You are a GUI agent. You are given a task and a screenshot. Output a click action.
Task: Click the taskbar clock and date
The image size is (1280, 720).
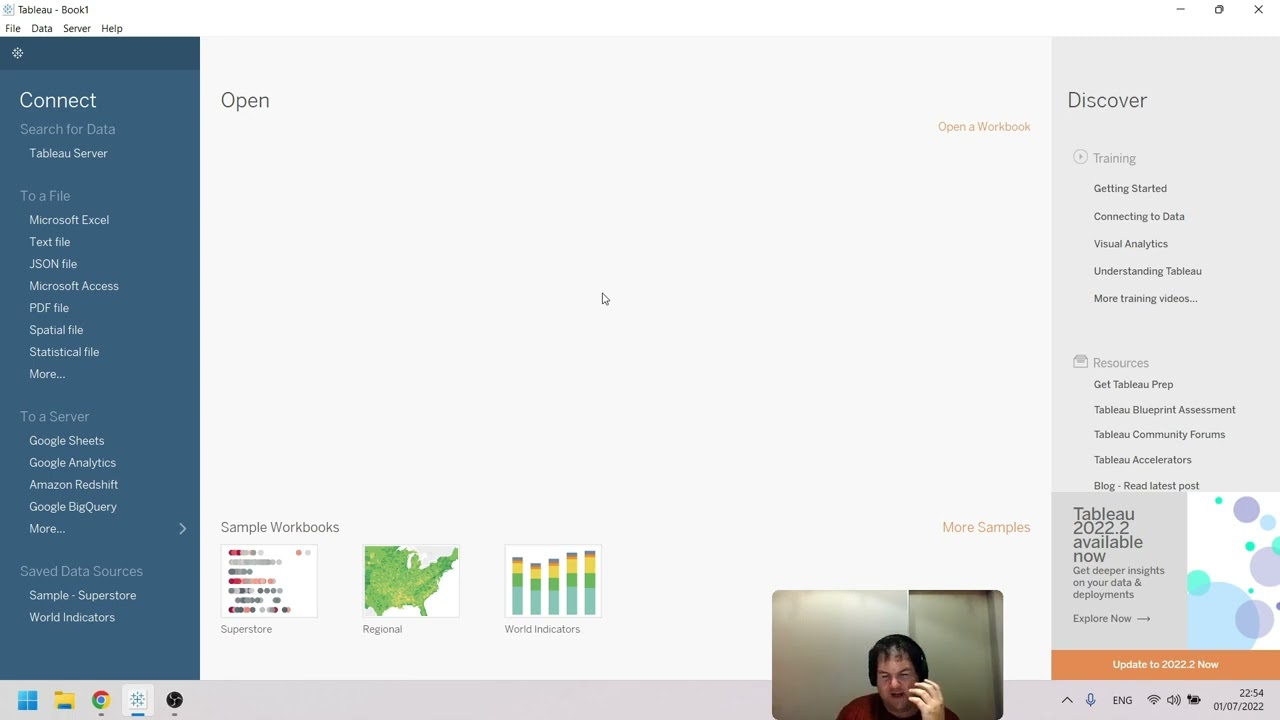tap(1239, 700)
